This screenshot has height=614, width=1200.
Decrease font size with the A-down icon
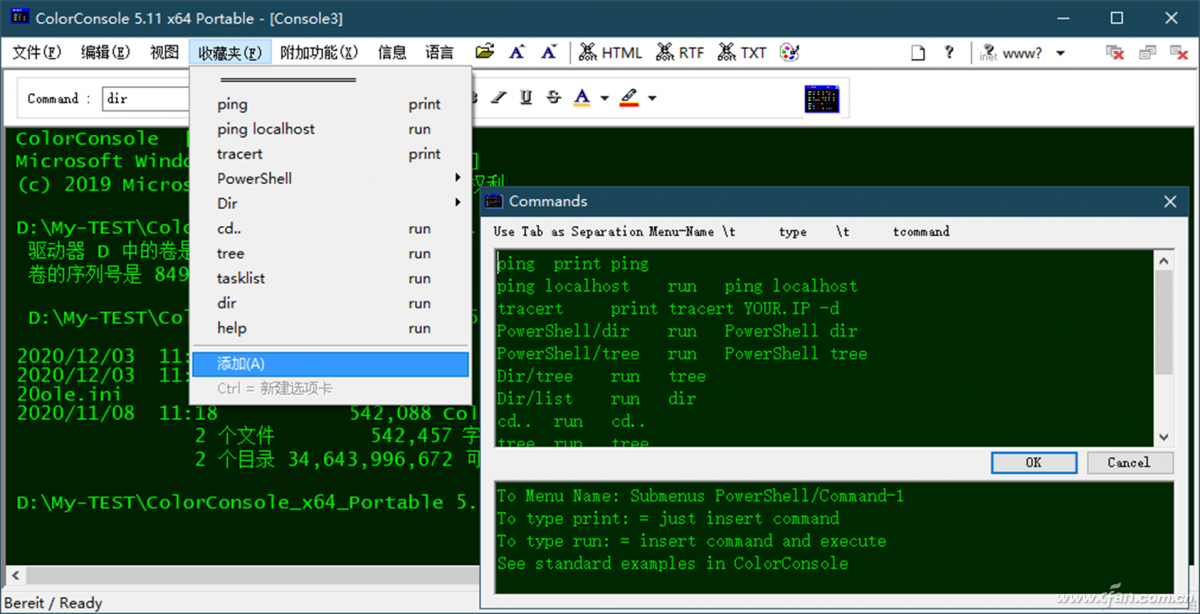548,53
